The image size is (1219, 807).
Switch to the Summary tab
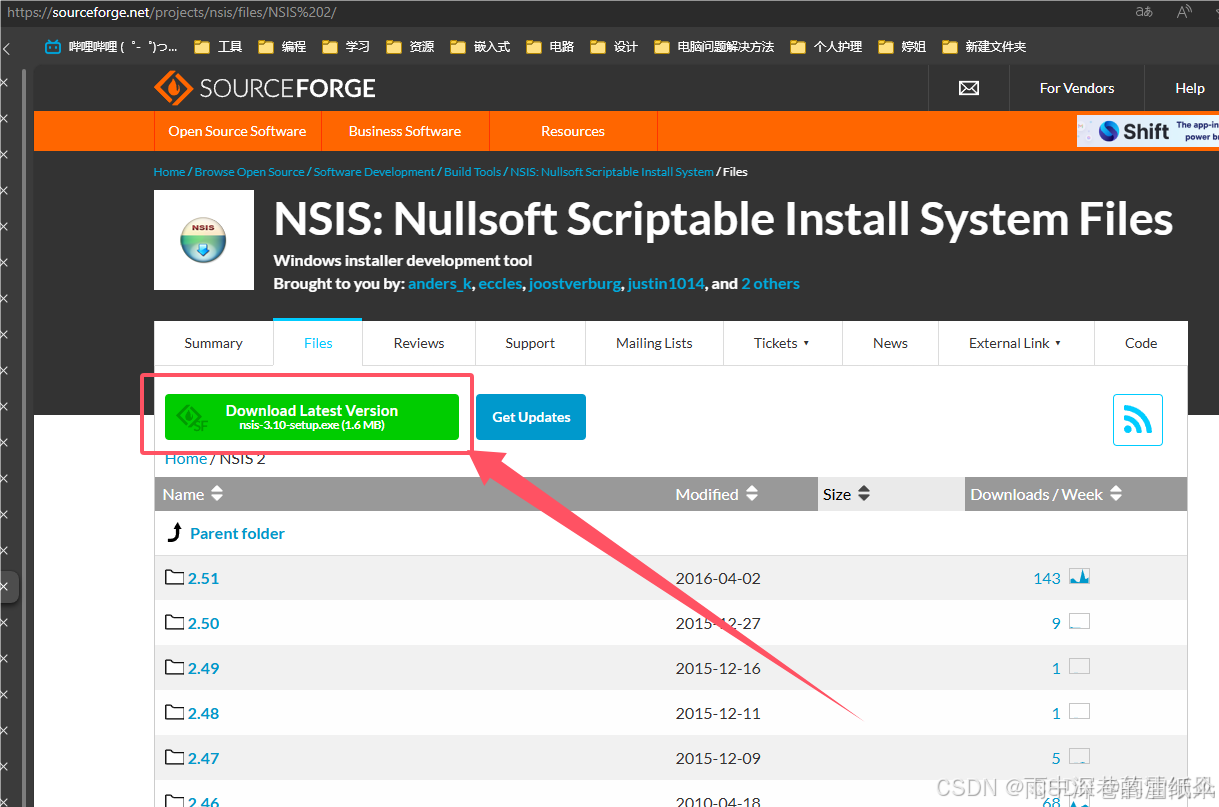click(x=213, y=343)
